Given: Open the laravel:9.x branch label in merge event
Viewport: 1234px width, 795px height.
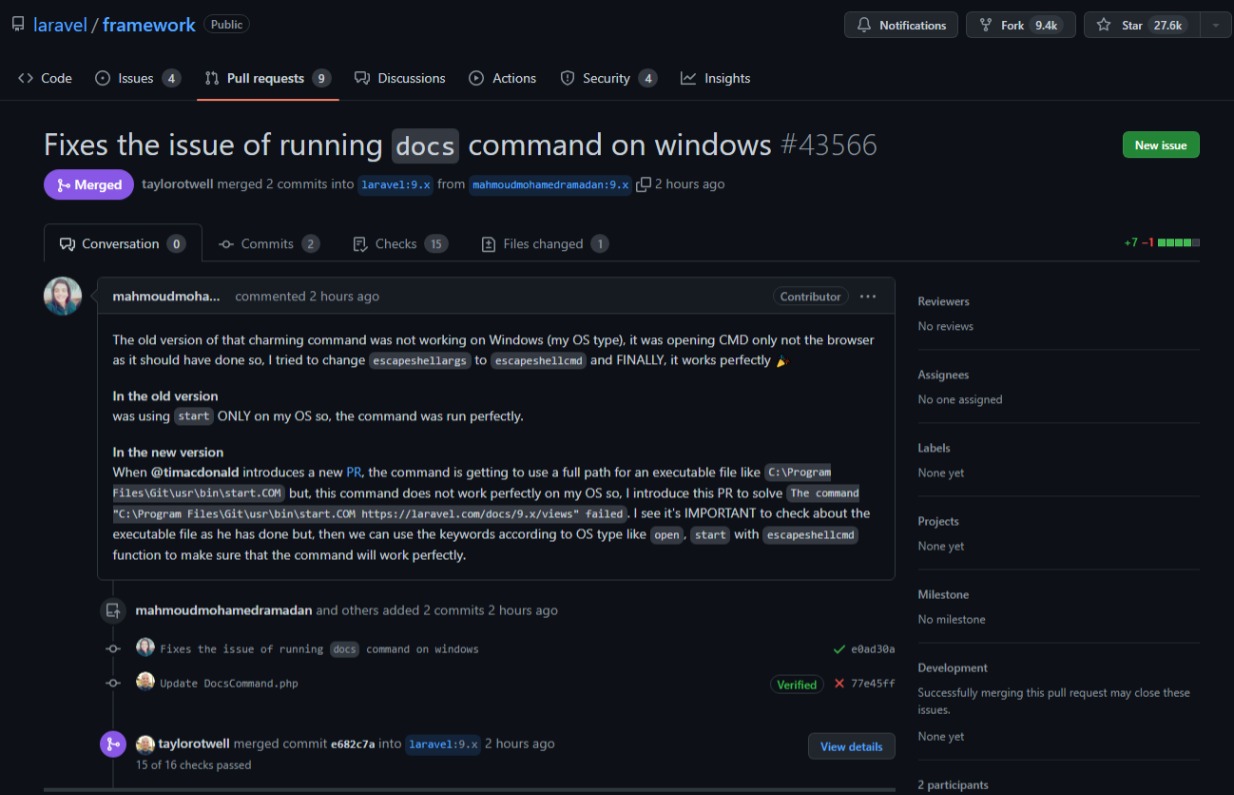Looking at the screenshot, I should pos(443,744).
